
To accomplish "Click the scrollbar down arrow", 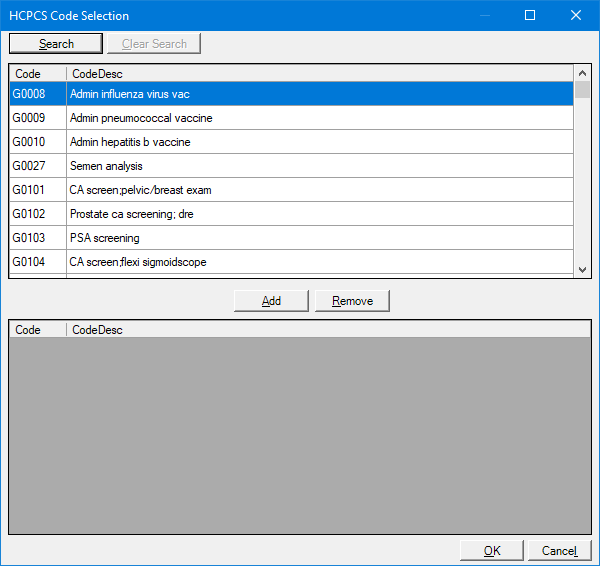I will pyautogui.click(x=582, y=270).
